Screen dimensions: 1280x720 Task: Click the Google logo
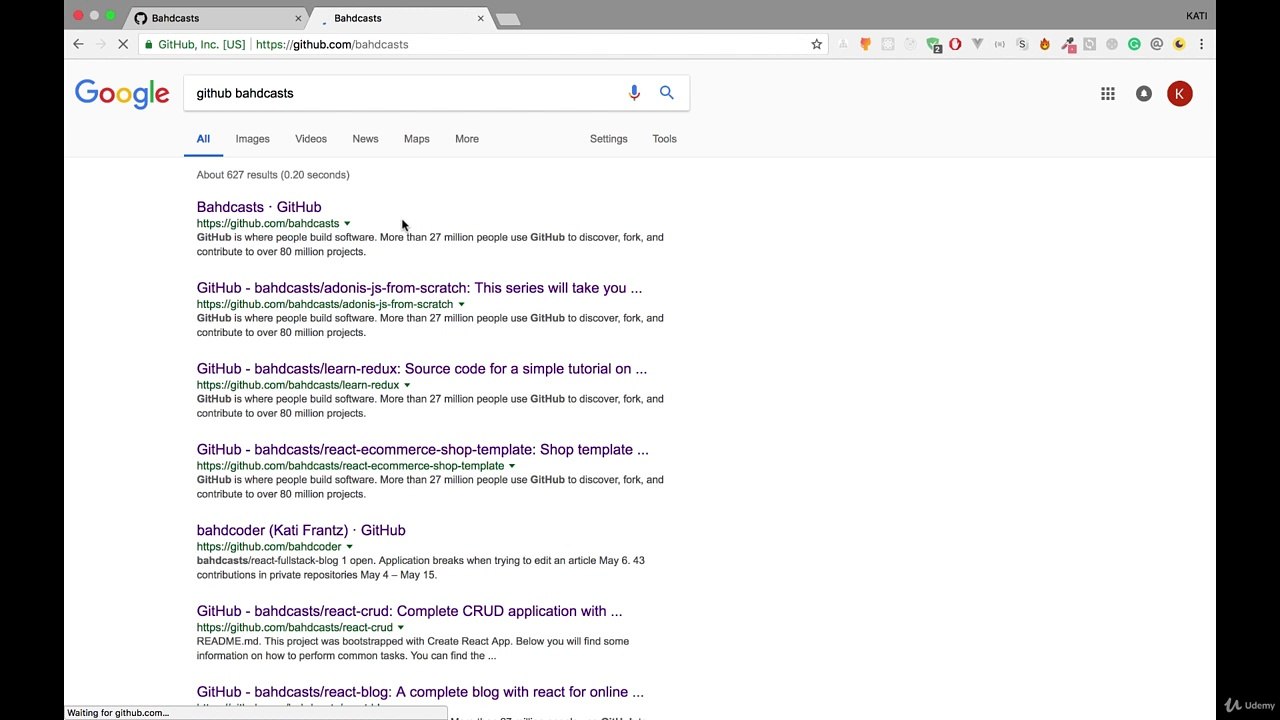[x=122, y=94]
